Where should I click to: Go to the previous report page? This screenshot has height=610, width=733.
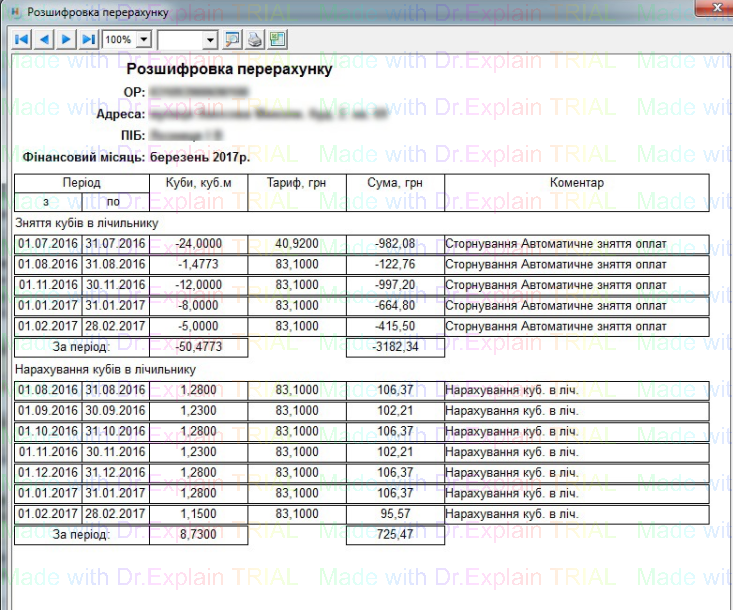pyautogui.click(x=44, y=40)
